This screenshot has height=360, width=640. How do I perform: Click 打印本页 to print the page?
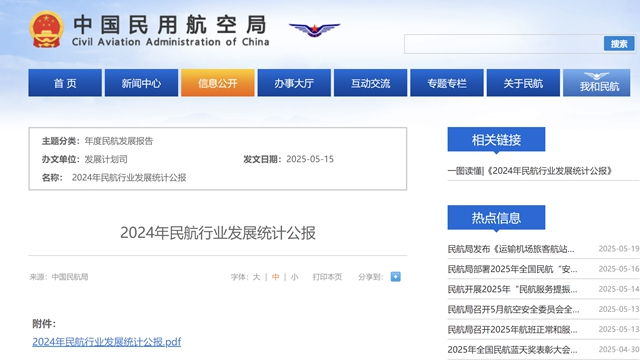coord(327,277)
